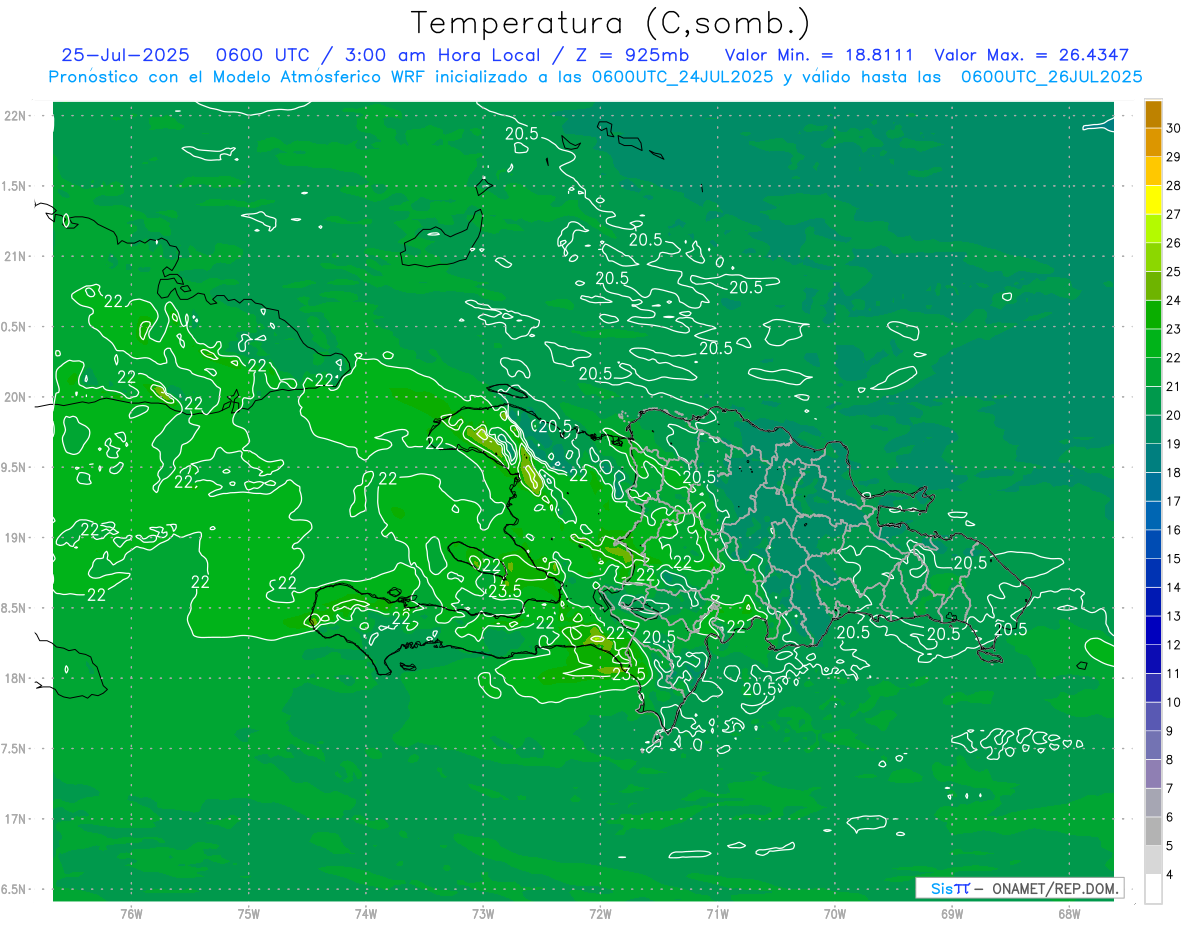Click the '70W' longitude axis label
This screenshot has width=1200, height=927.
(x=835, y=913)
